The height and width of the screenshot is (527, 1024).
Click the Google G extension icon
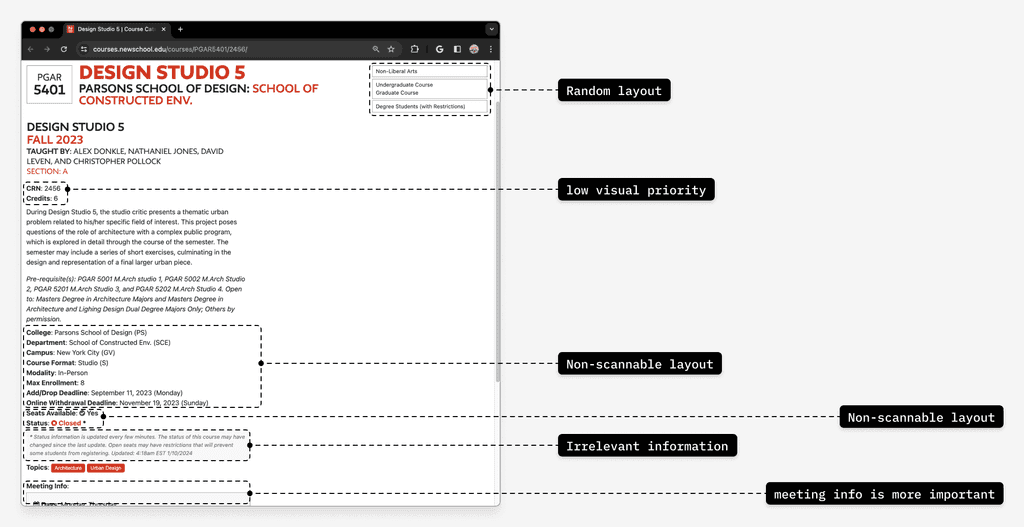440,49
